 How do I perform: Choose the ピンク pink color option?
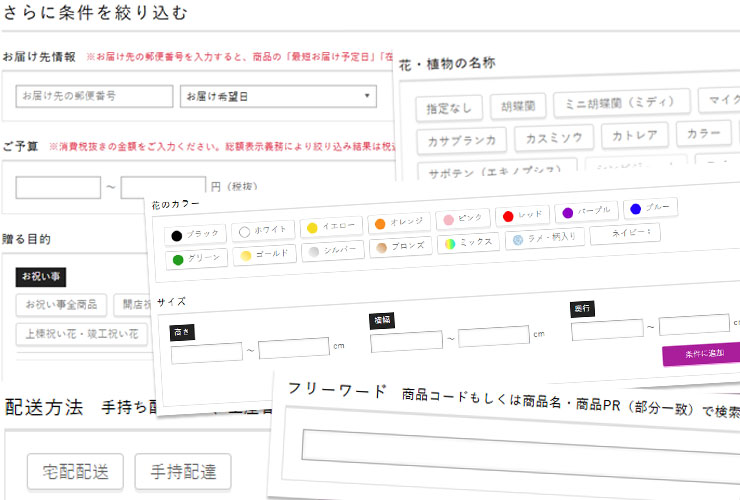point(464,218)
